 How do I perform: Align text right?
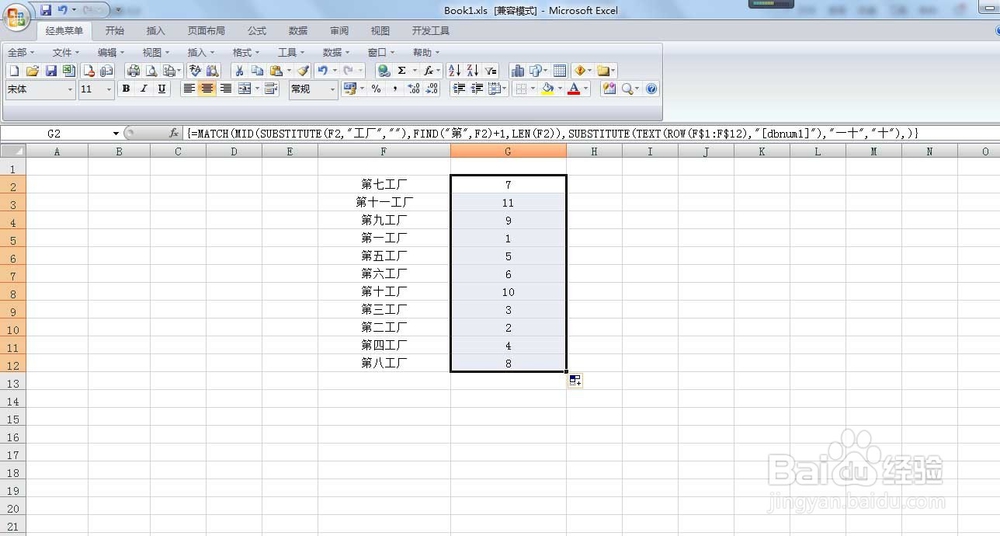tap(226, 89)
